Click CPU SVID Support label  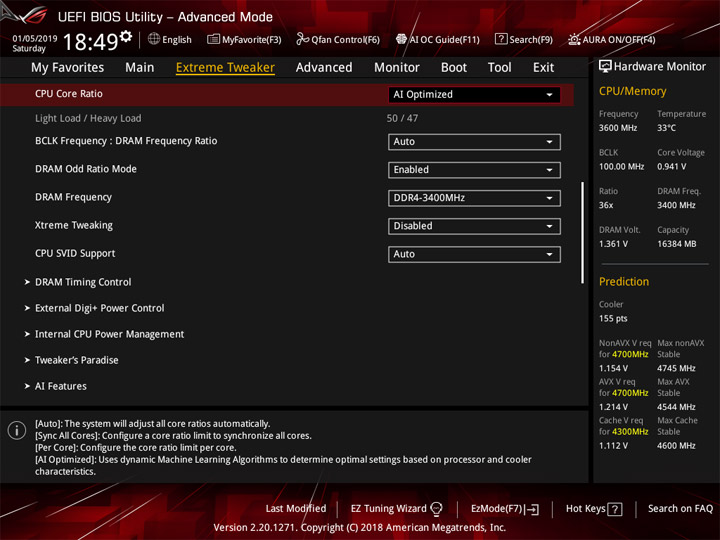[75, 253]
